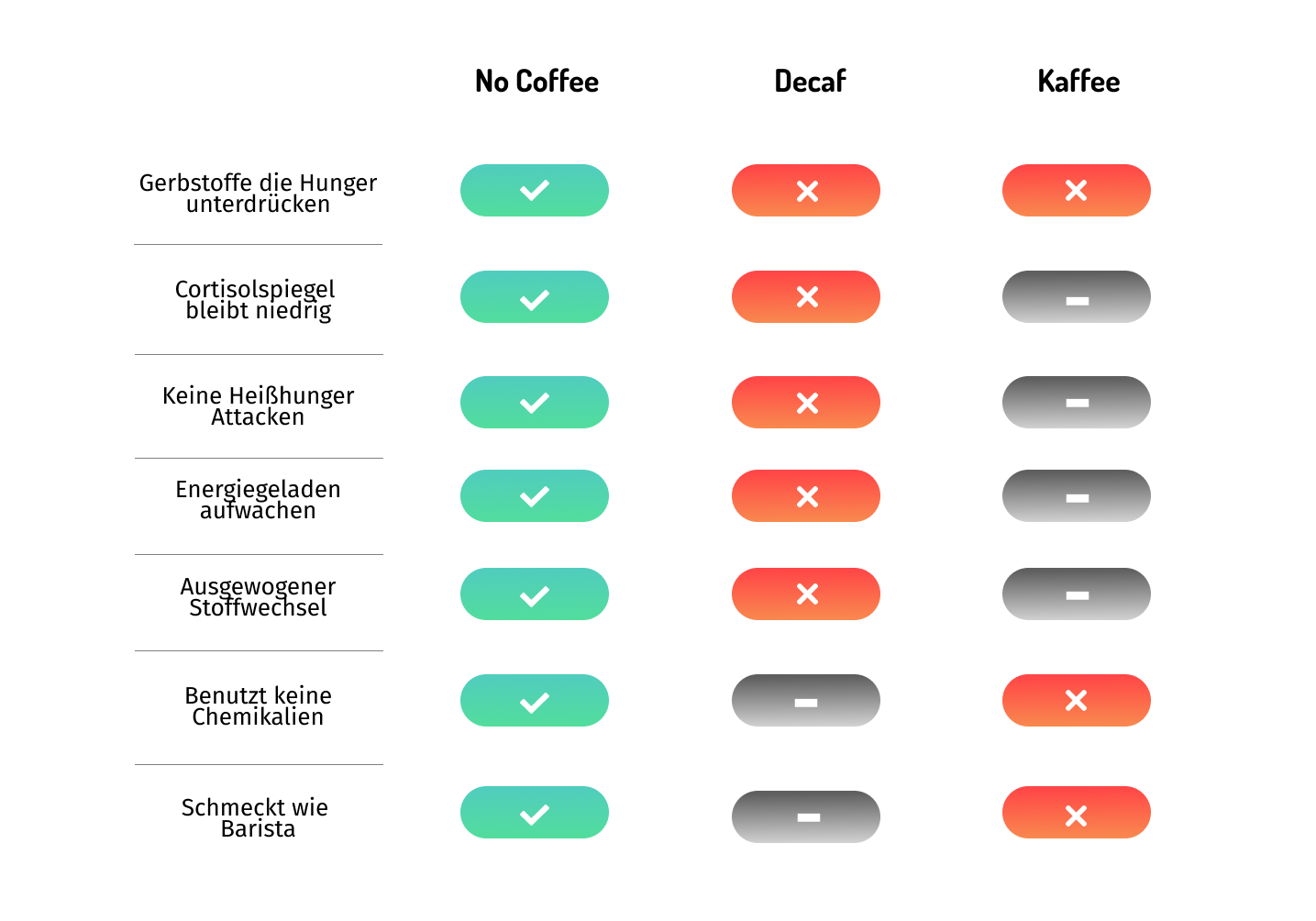This screenshot has width=1316, height=921.
Task: Click the Cortisolspiegel bleibt niedrig label
Action: 256,300
